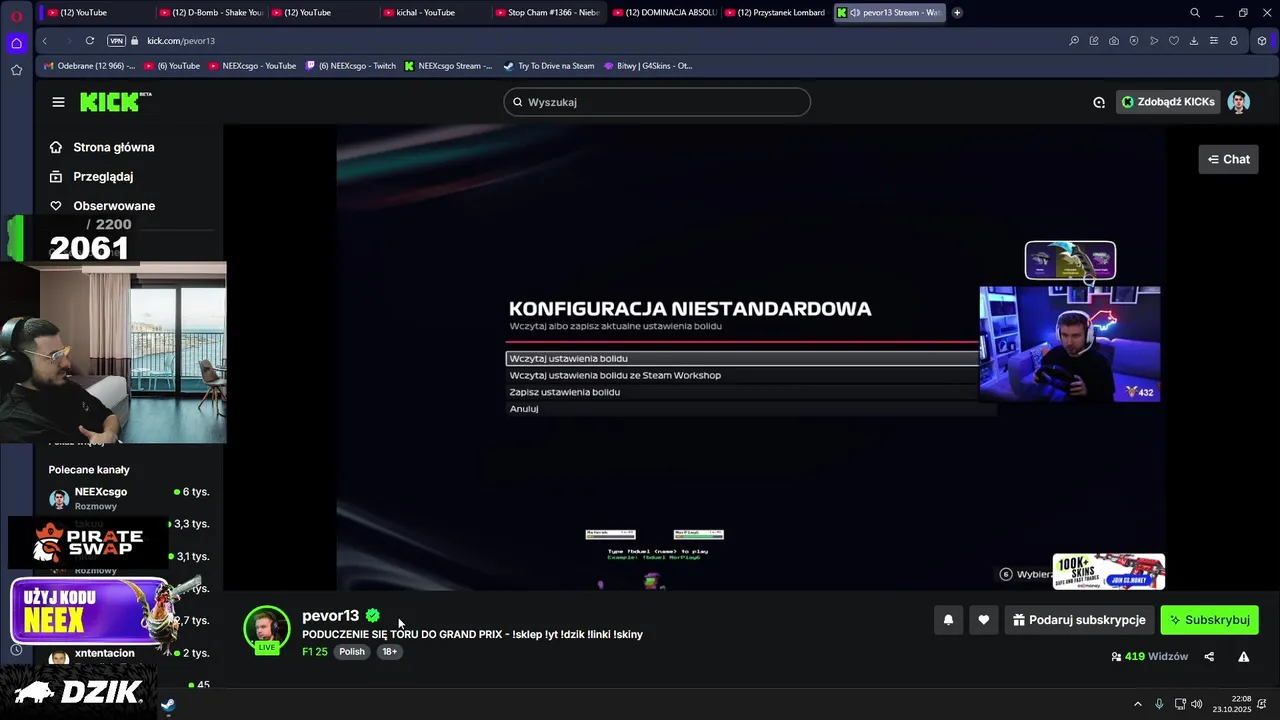The width and height of the screenshot is (1280, 720).
Task: Click the Opera logo menu button
Action: tap(16, 15)
